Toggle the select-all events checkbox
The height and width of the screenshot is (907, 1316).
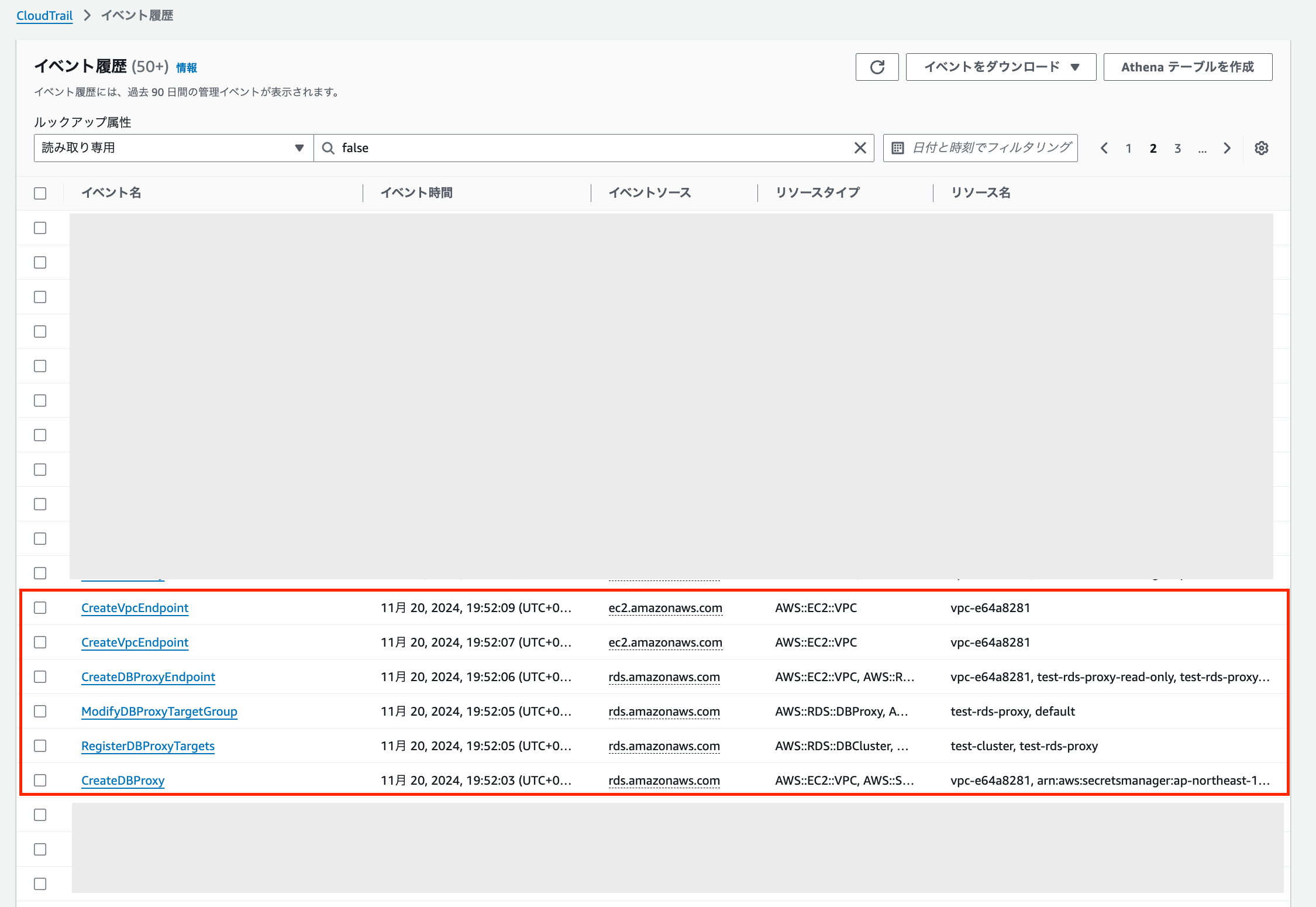coord(40,193)
